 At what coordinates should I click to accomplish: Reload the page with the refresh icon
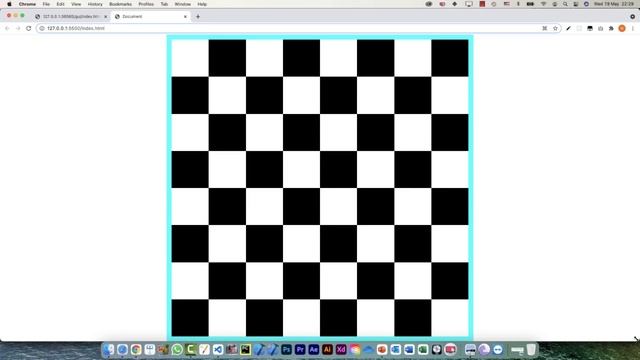pyautogui.click(x=29, y=28)
